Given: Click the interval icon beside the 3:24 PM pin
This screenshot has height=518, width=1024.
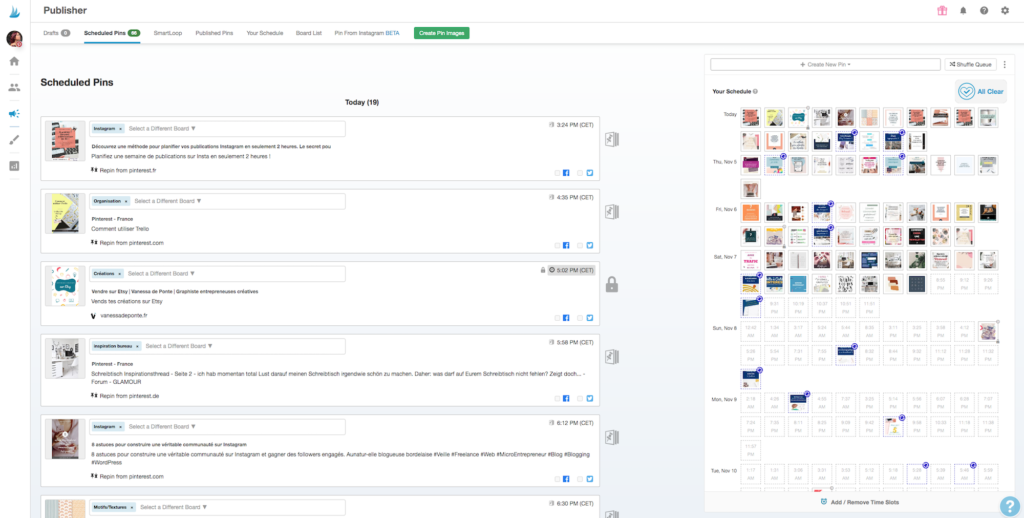Looking at the screenshot, I should click(611, 139).
